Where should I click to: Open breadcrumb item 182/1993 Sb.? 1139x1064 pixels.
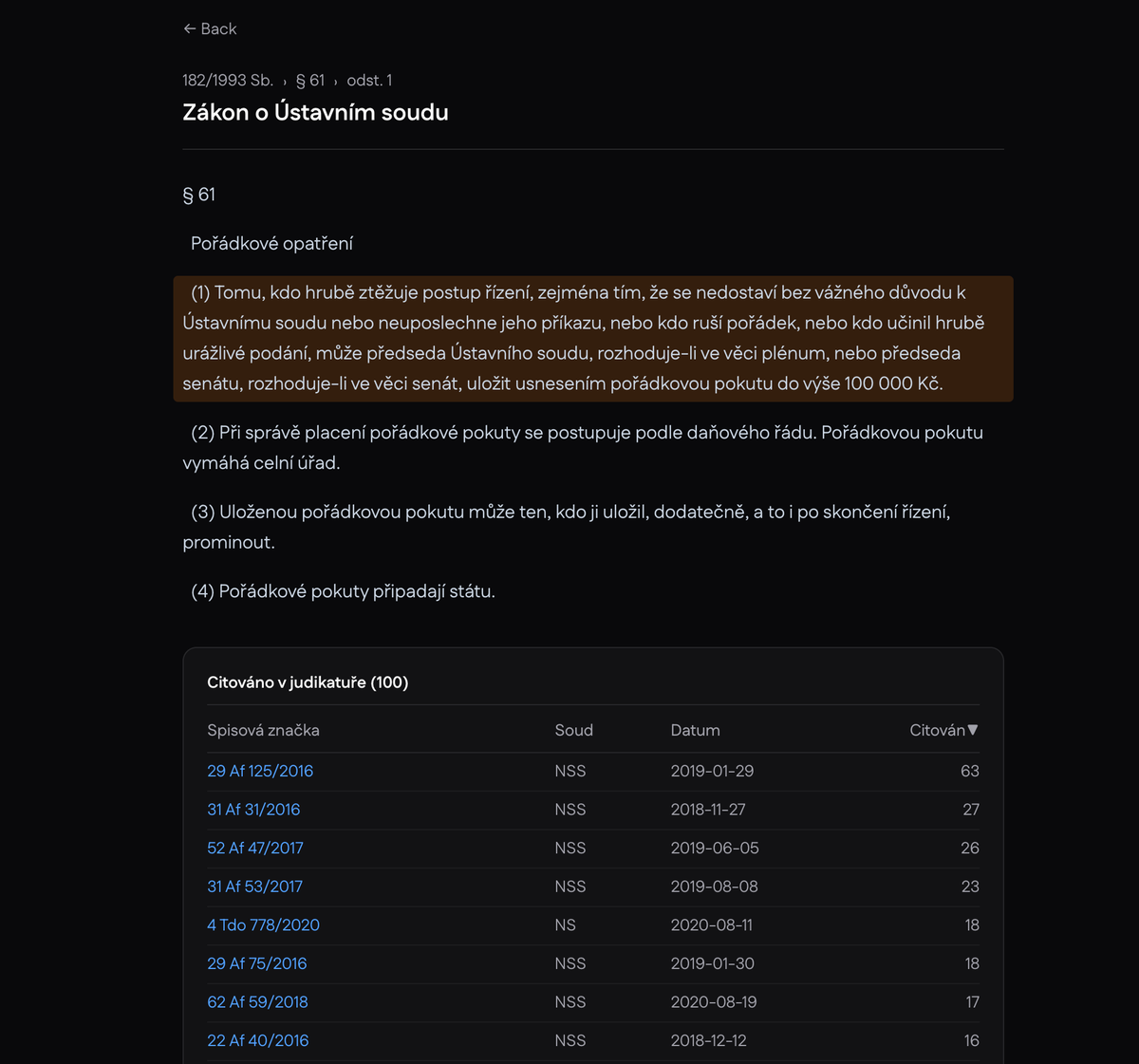(227, 81)
